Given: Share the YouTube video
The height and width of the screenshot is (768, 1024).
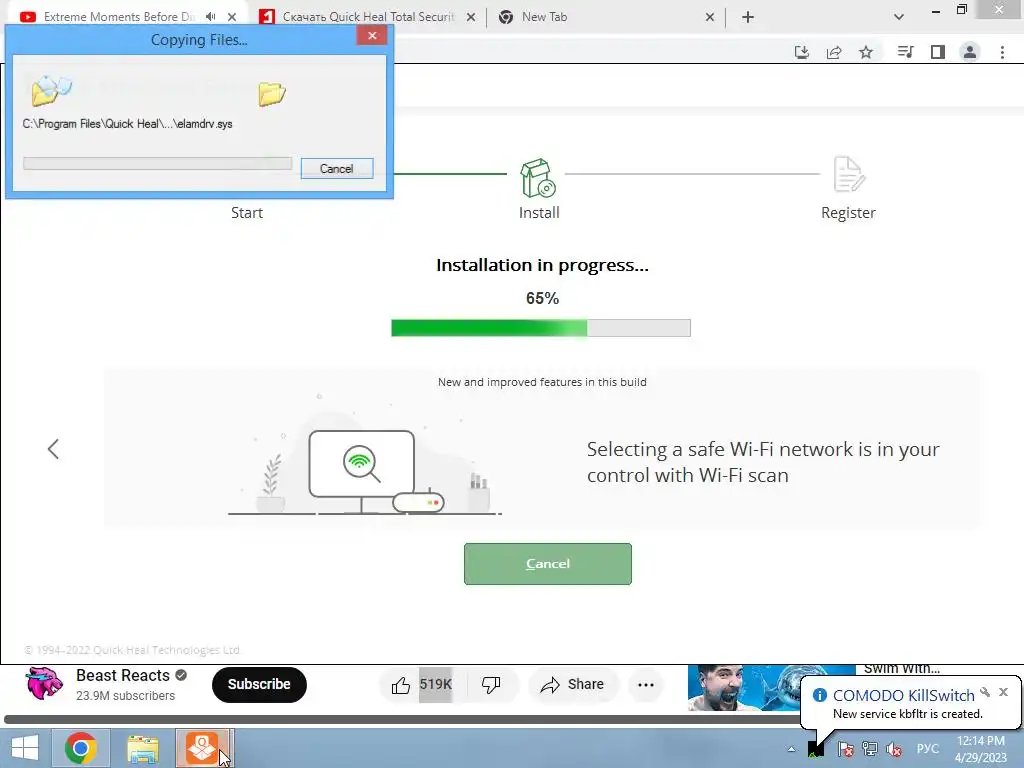Looking at the screenshot, I should [x=572, y=684].
